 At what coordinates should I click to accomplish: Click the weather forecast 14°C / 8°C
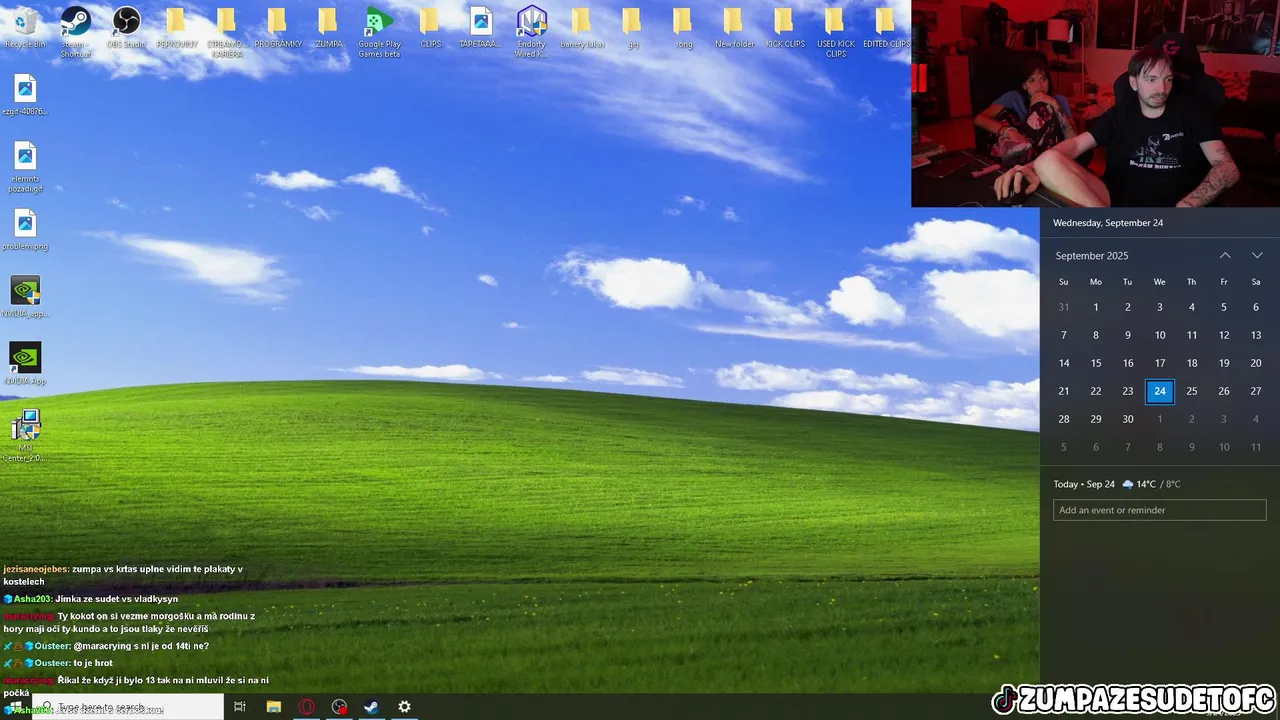[x=1151, y=484]
